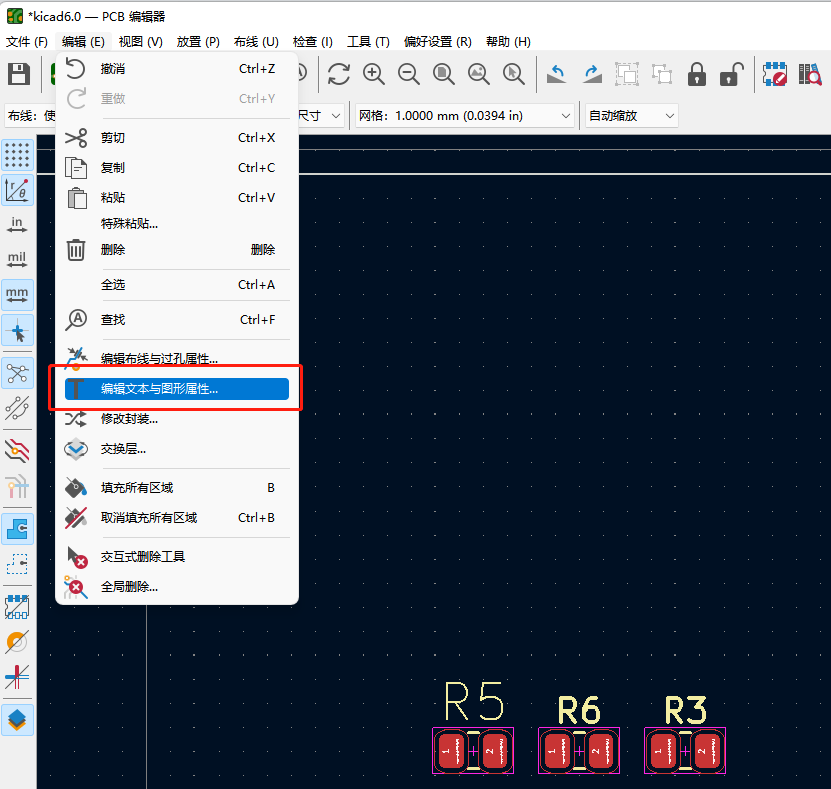
Task: Open the 网格 grid size dropdown
Action: 464,116
